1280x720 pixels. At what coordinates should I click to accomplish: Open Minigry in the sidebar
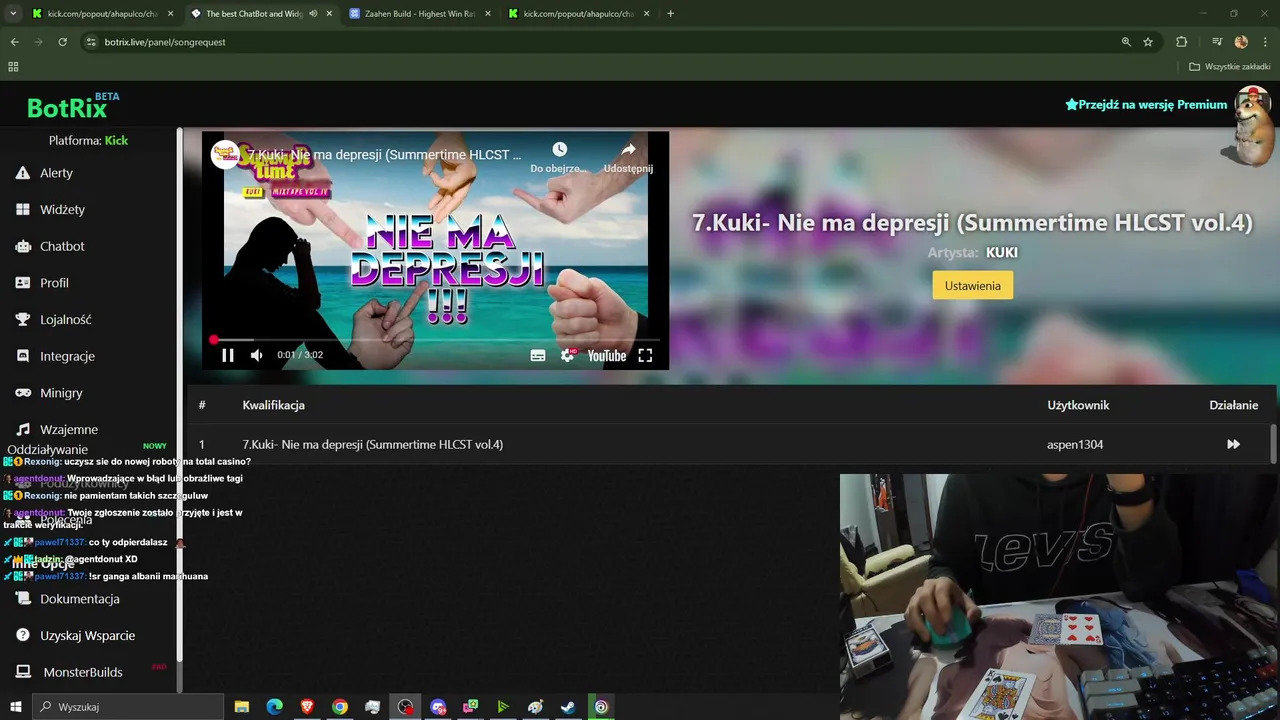(x=49, y=393)
